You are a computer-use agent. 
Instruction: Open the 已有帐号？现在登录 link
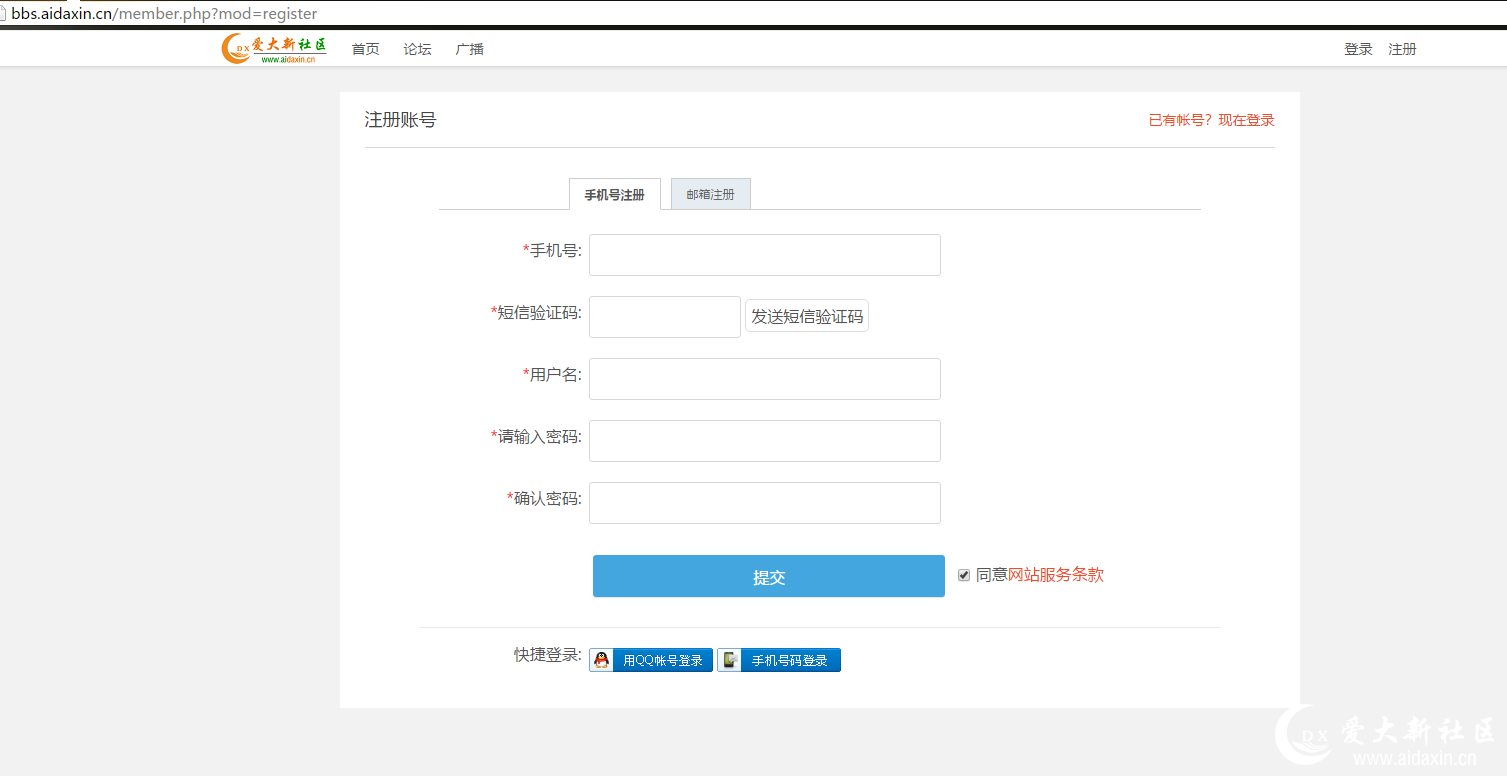point(1211,120)
